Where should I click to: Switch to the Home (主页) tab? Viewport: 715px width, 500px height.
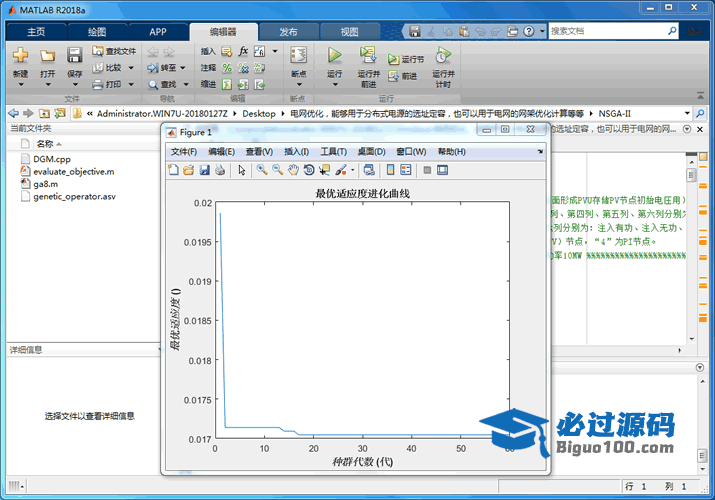click(36, 32)
